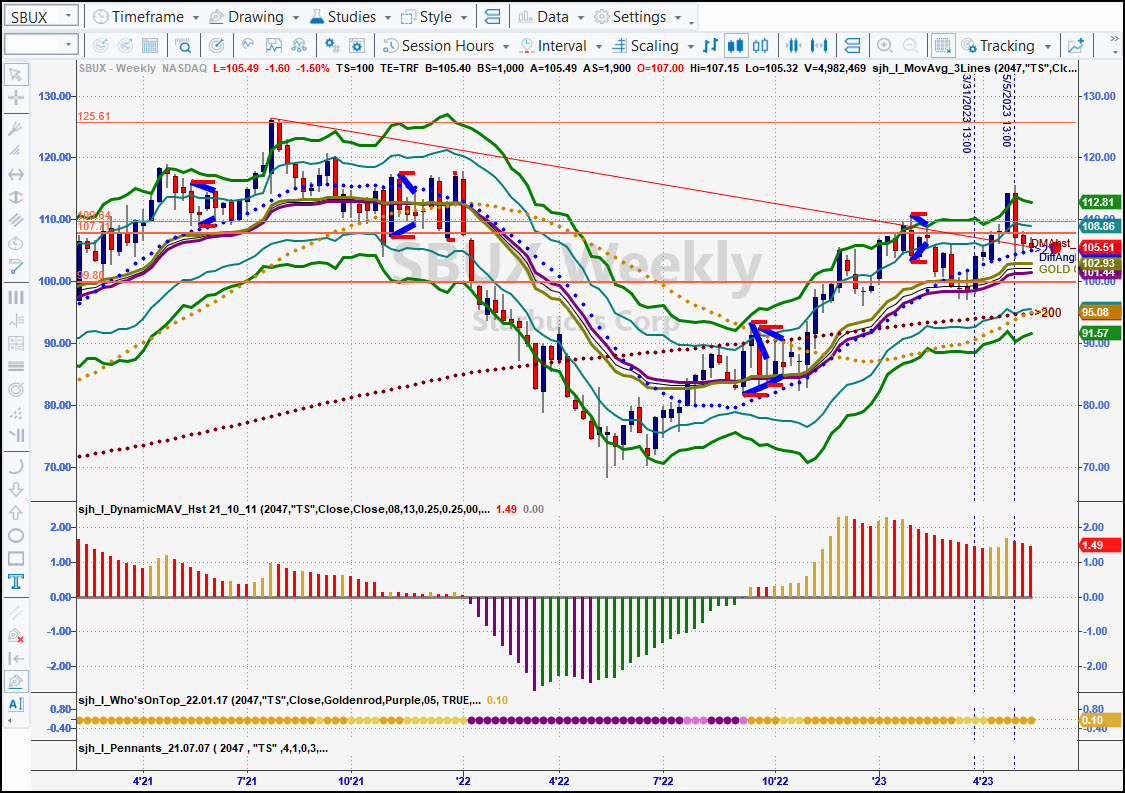This screenshot has width=1125, height=793.
Task: Select the horizontal lines tool
Action: pos(15,366)
